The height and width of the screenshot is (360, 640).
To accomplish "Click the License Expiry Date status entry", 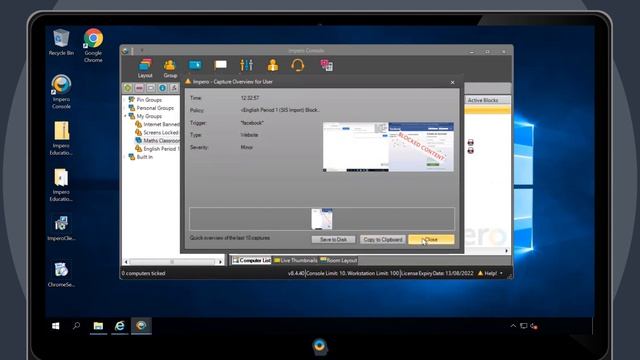I will pyautogui.click(x=437, y=273).
